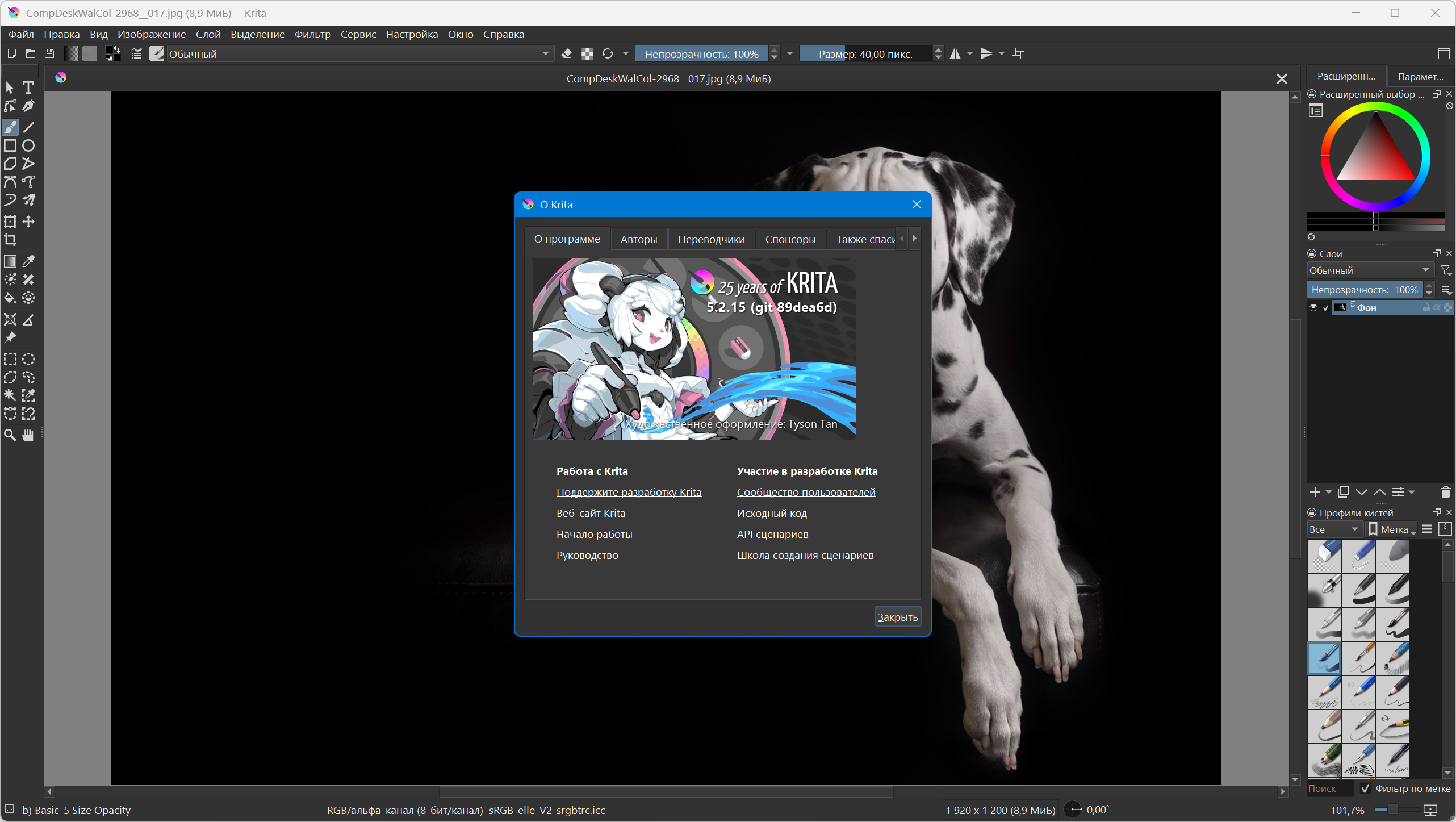Toggle eraser mode in the top toolbar
The height and width of the screenshot is (822, 1456).
(566, 54)
